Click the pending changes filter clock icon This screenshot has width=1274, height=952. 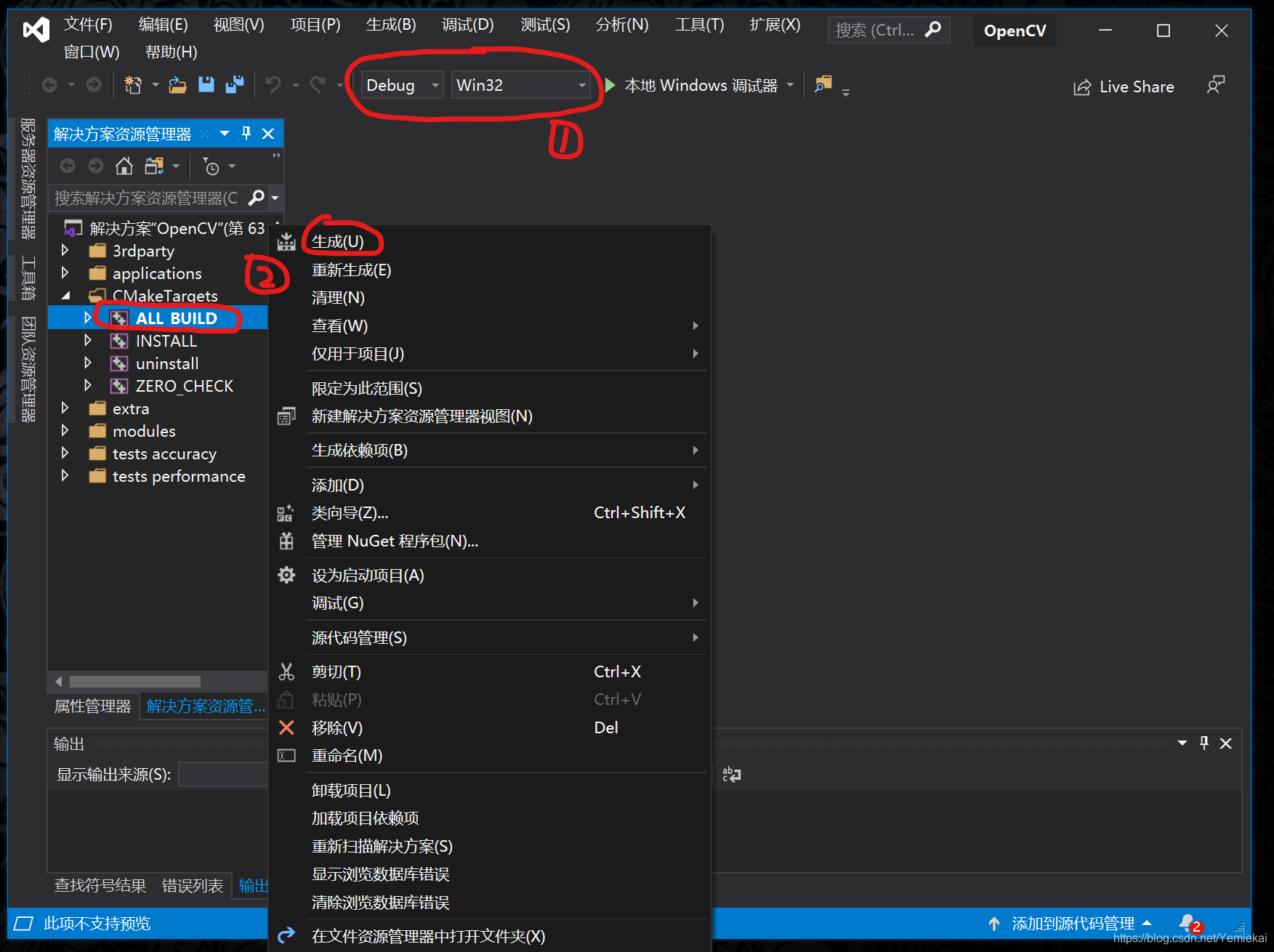(211, 166)
